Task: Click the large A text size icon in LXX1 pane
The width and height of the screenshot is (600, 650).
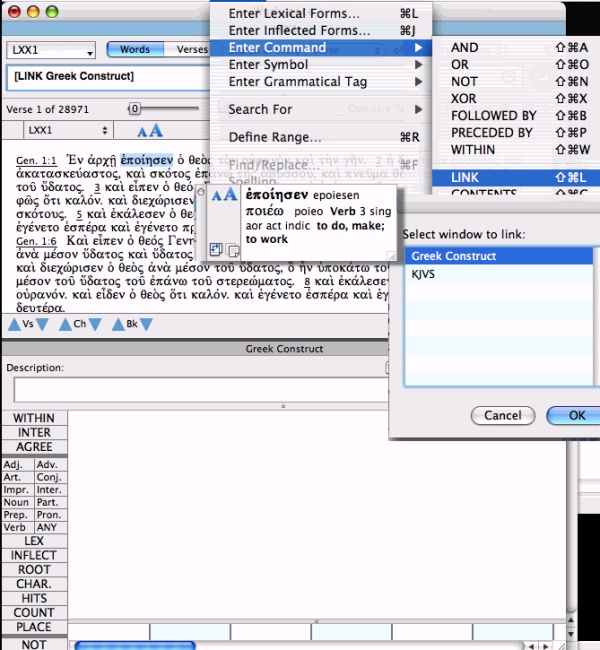Action: tap(156, 130)
